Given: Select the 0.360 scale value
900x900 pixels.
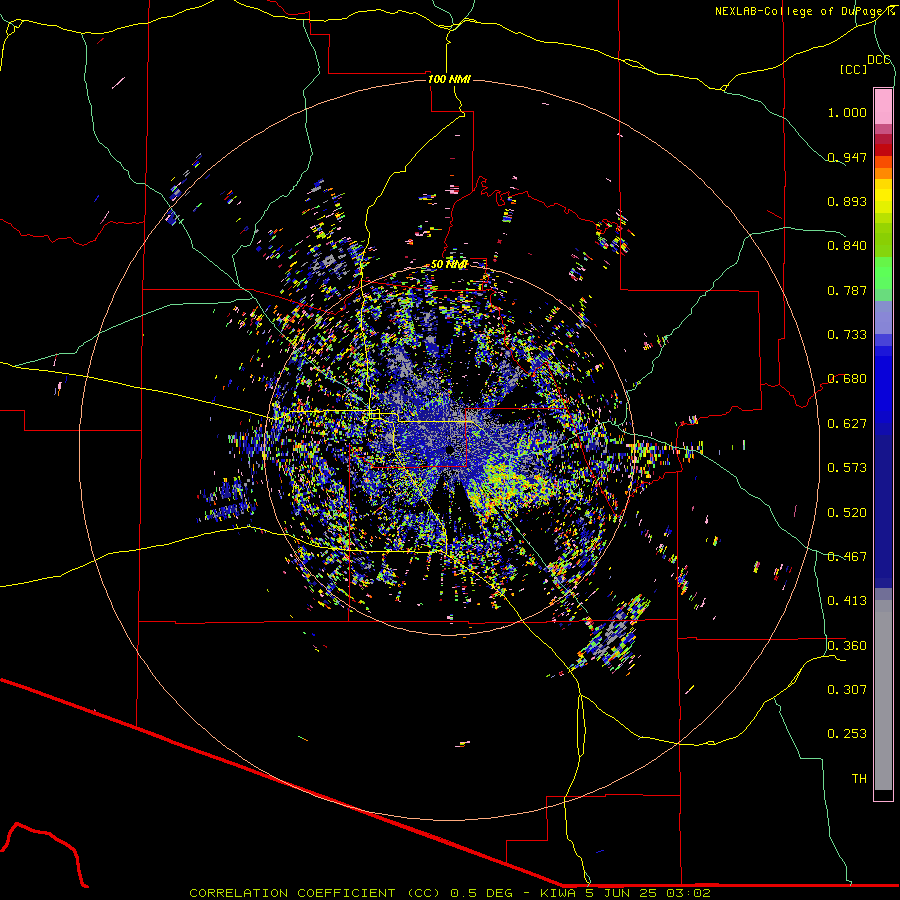Looking at the screenshot, I should click(847, 646).
